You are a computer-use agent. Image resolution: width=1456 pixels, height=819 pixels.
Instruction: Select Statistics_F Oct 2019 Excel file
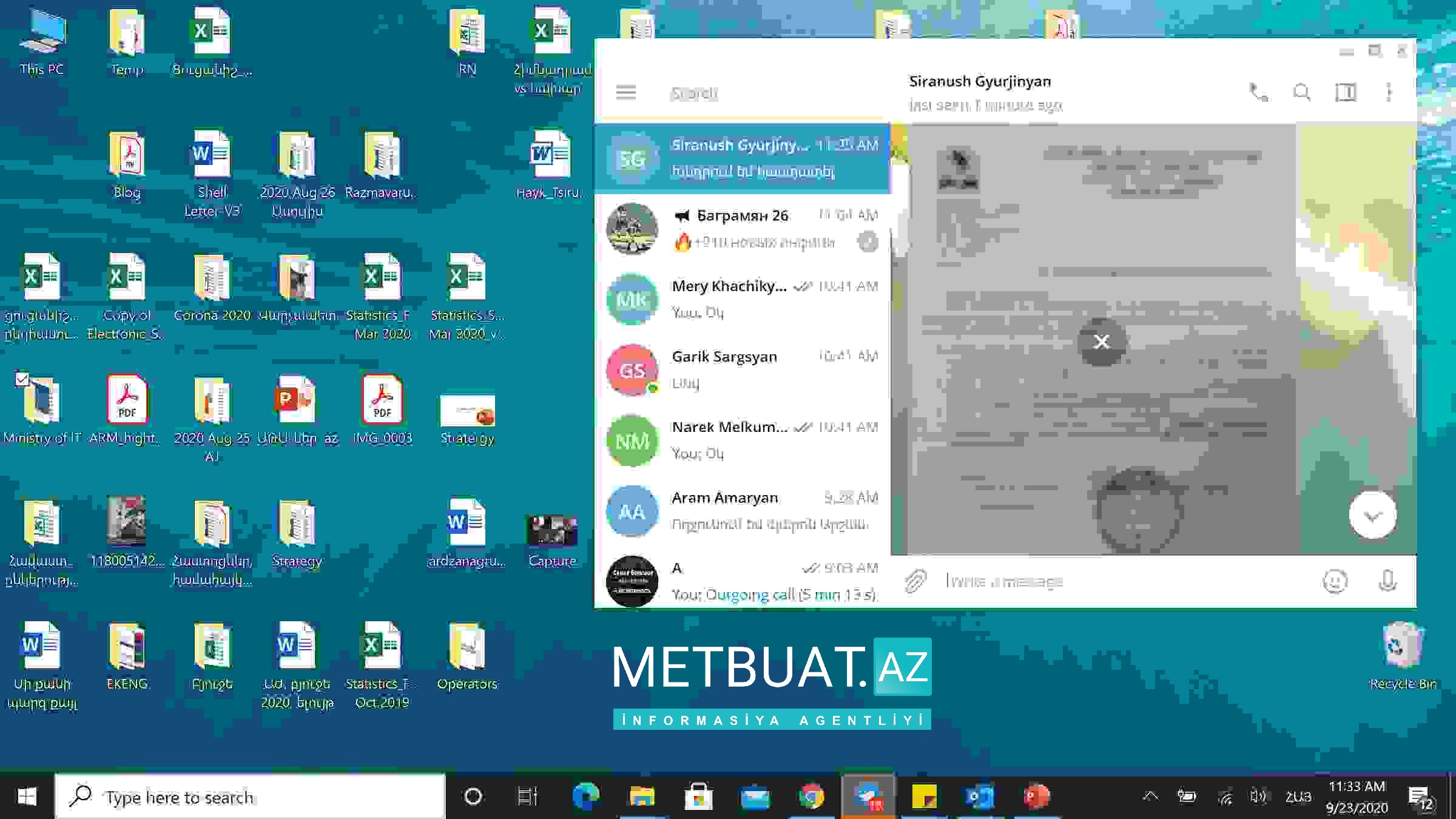point(382,666)
